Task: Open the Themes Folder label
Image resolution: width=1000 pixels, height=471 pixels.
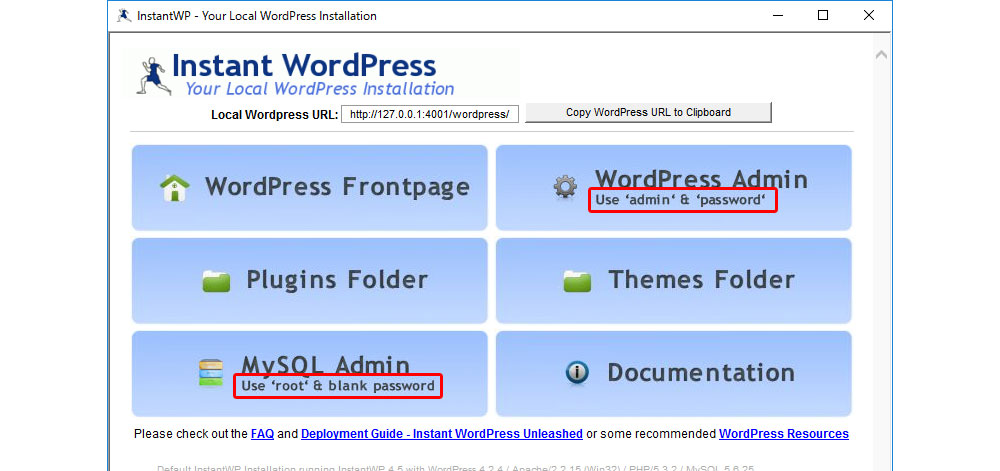Action: (x=701, y=280)
